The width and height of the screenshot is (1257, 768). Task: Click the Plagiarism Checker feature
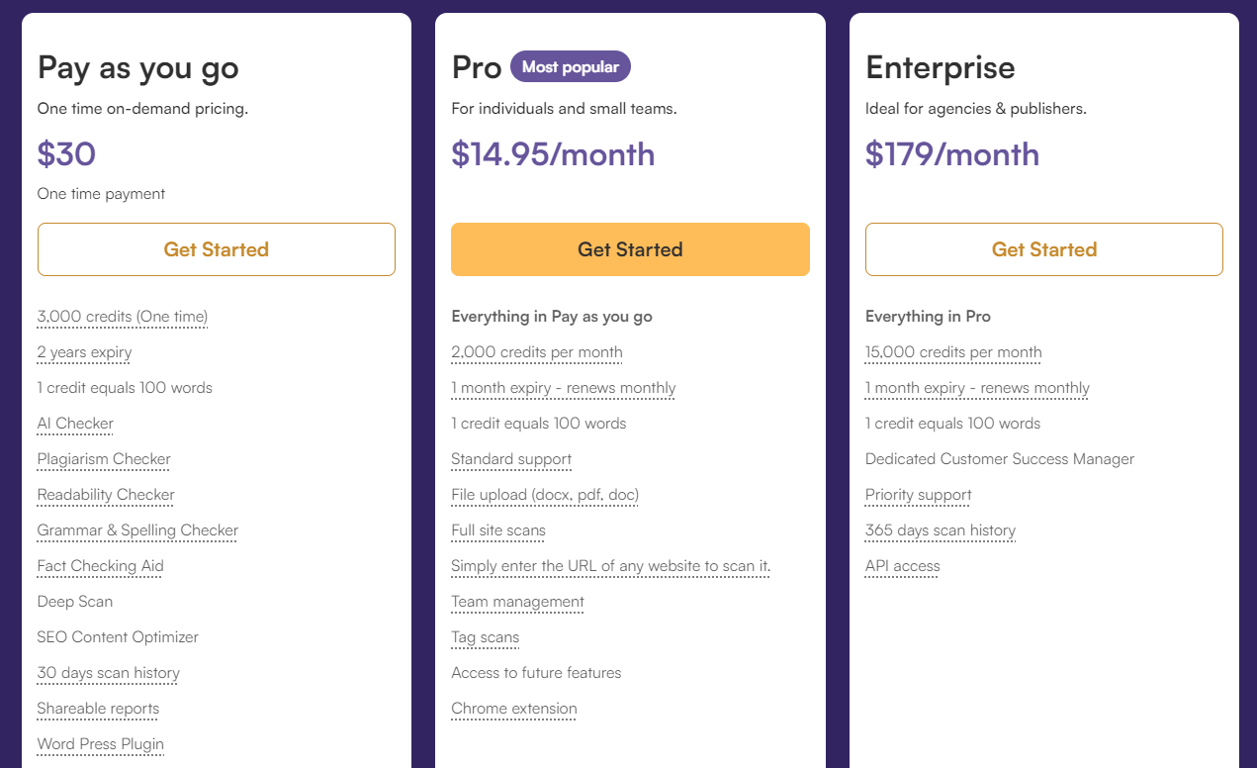(104, 459)
